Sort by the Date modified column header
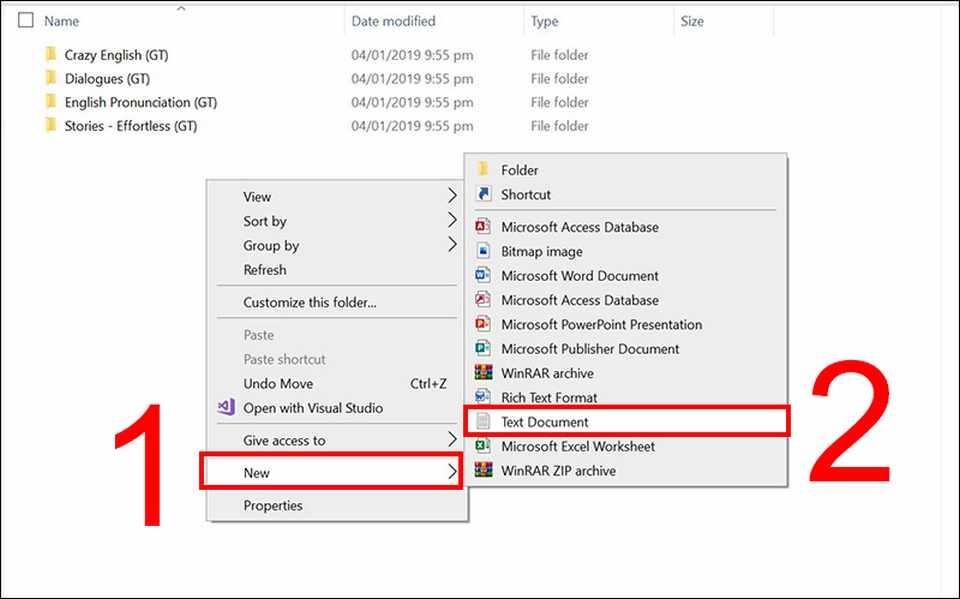This screenshot has width=960, height=599. click(393, 21)
